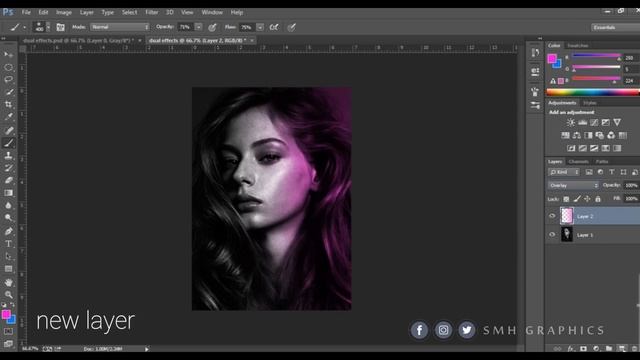
Task: Toggle lock all
Action: click(x=598, y=199)
